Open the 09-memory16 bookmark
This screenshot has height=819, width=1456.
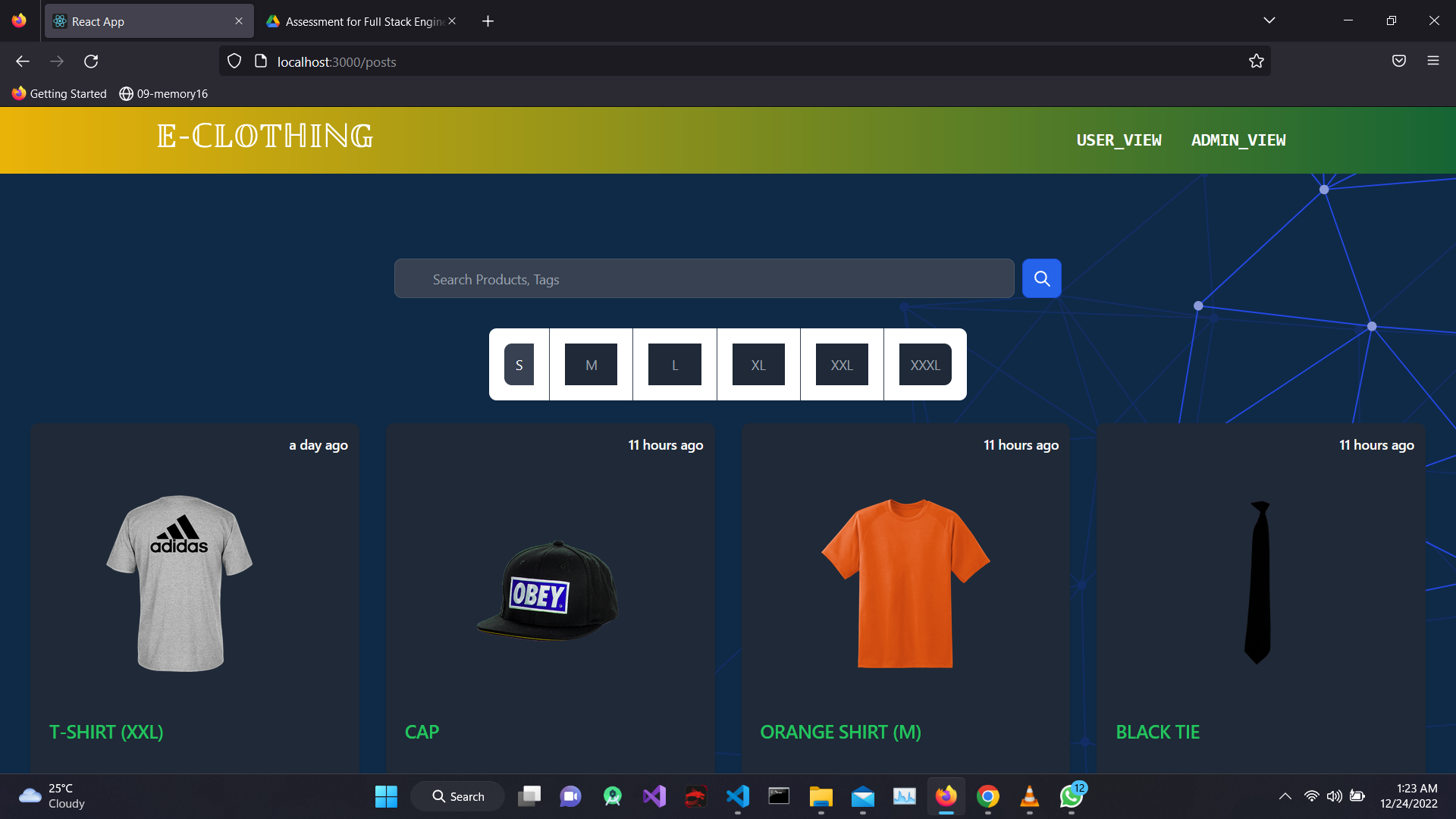pyautogui.click(x=163, y=93)
